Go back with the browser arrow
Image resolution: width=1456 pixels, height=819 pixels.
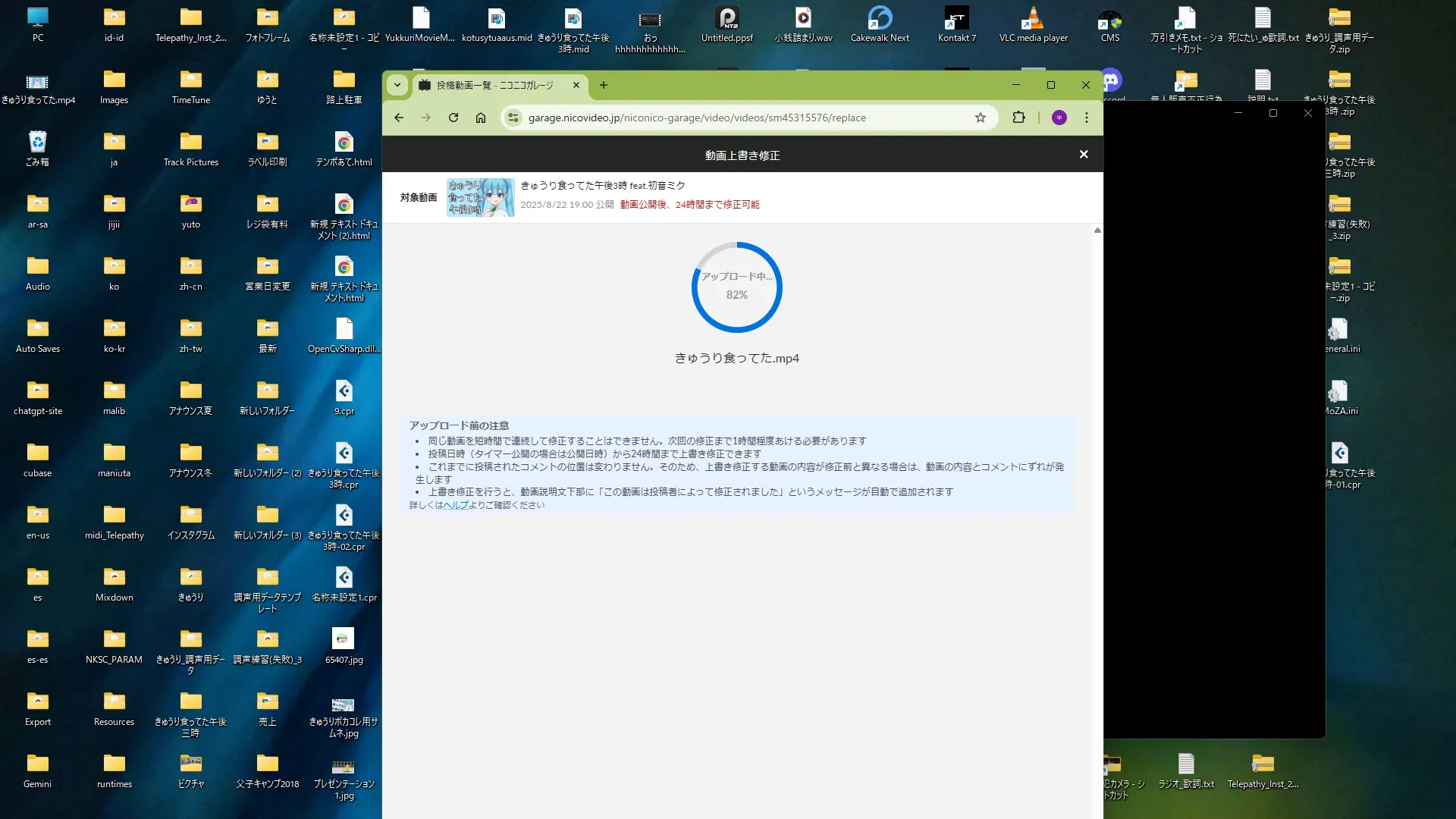tap(399, 118)
